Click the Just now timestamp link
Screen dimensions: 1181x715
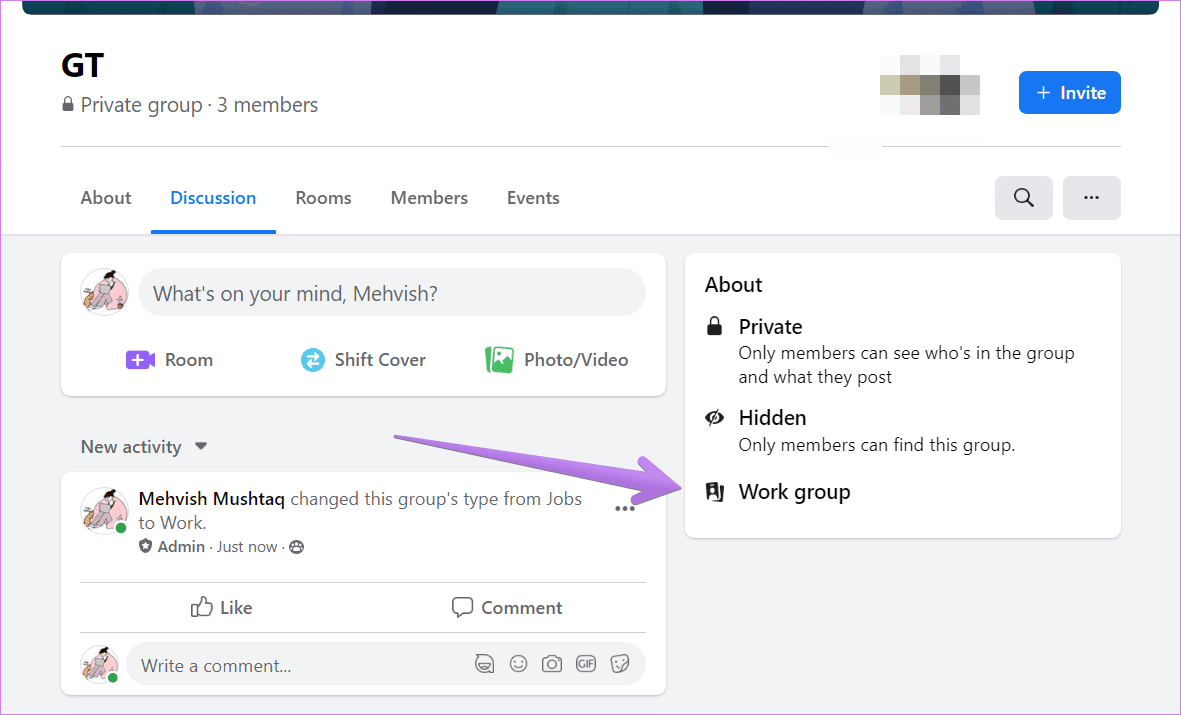point(247,547)
